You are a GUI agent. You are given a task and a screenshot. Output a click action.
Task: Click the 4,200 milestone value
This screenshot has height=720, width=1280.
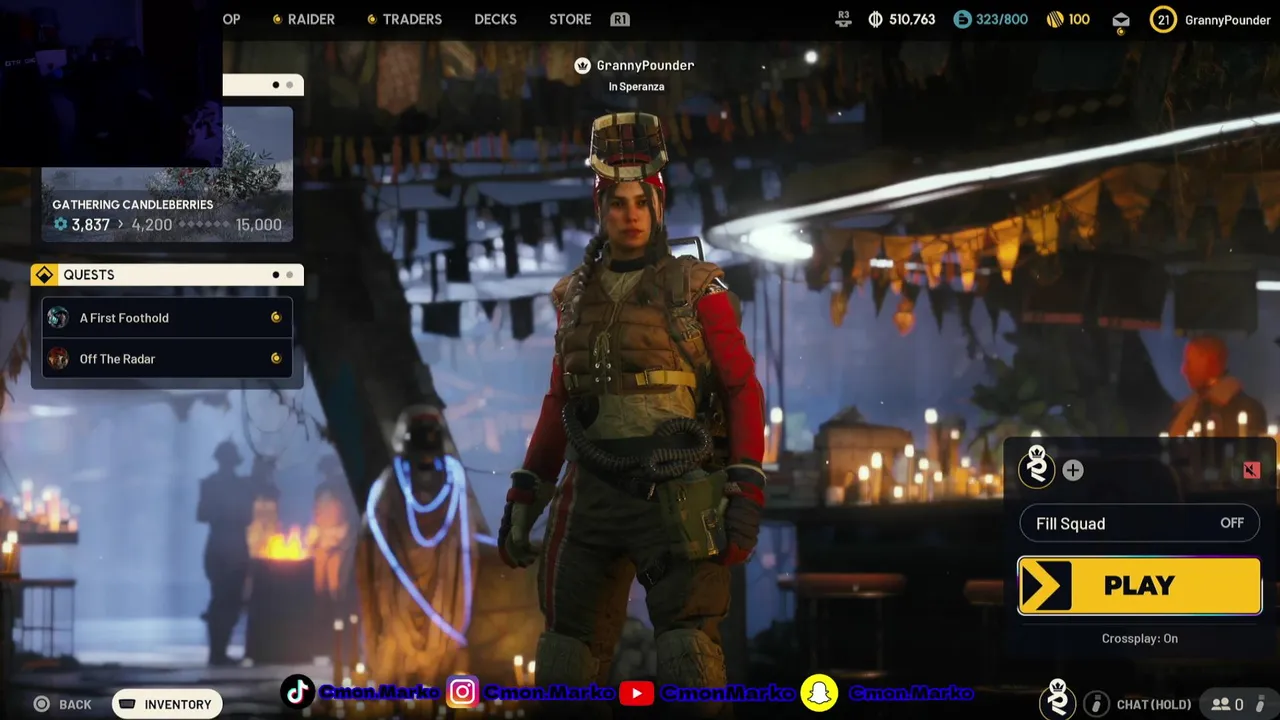click(152, 225)
